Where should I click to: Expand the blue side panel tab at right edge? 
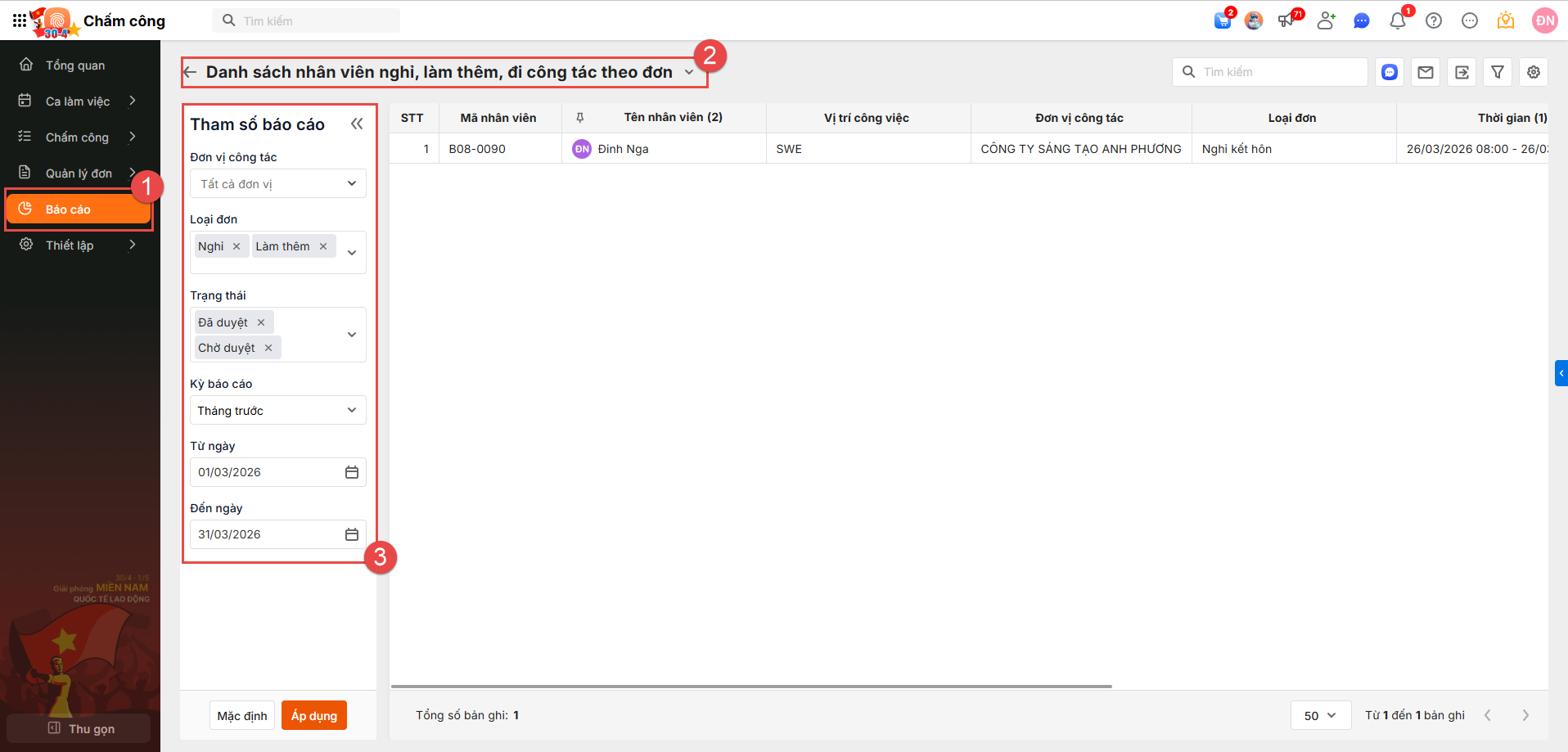(1561, 373)
